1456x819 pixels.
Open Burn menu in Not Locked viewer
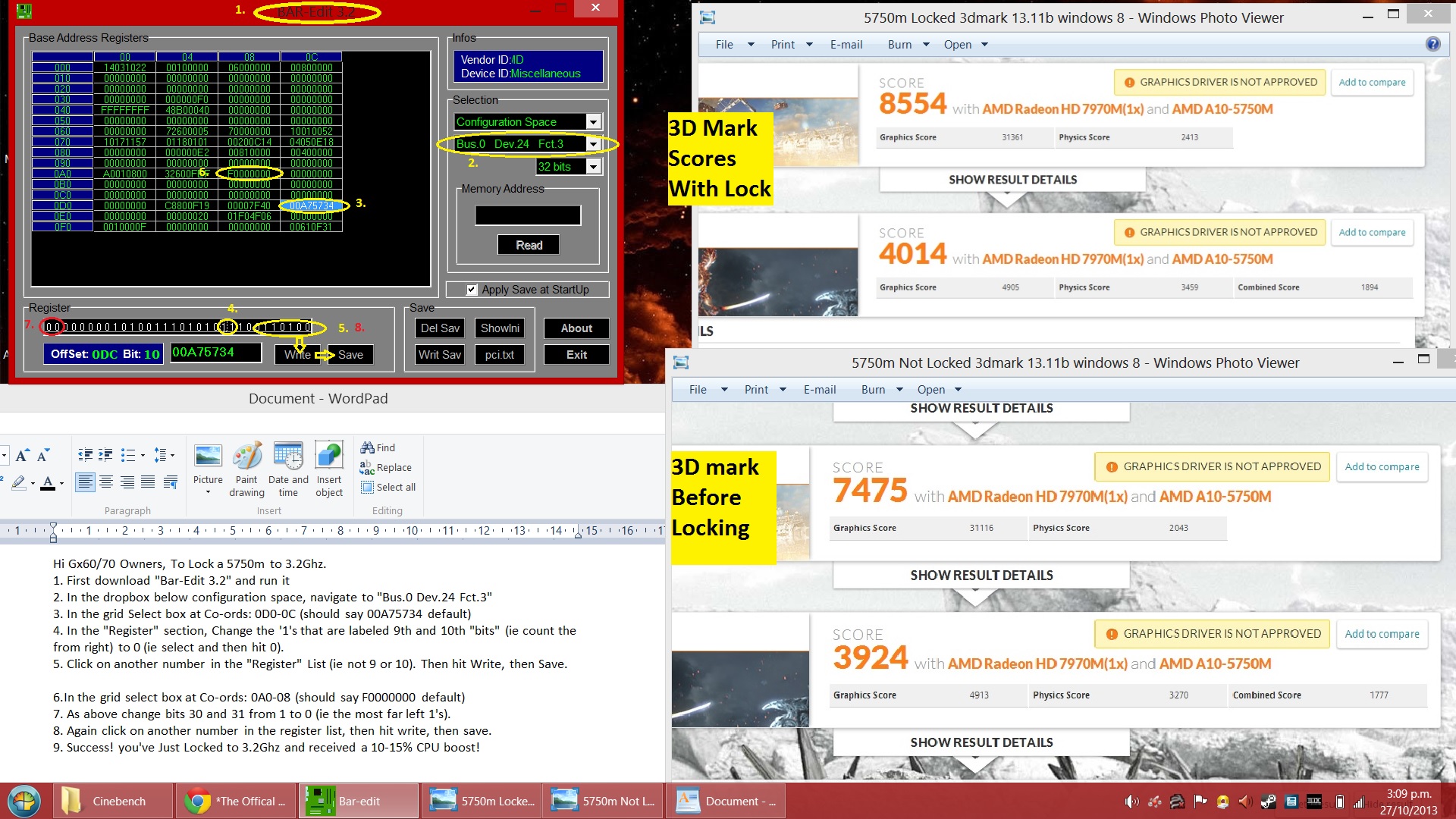coord(873,390)
